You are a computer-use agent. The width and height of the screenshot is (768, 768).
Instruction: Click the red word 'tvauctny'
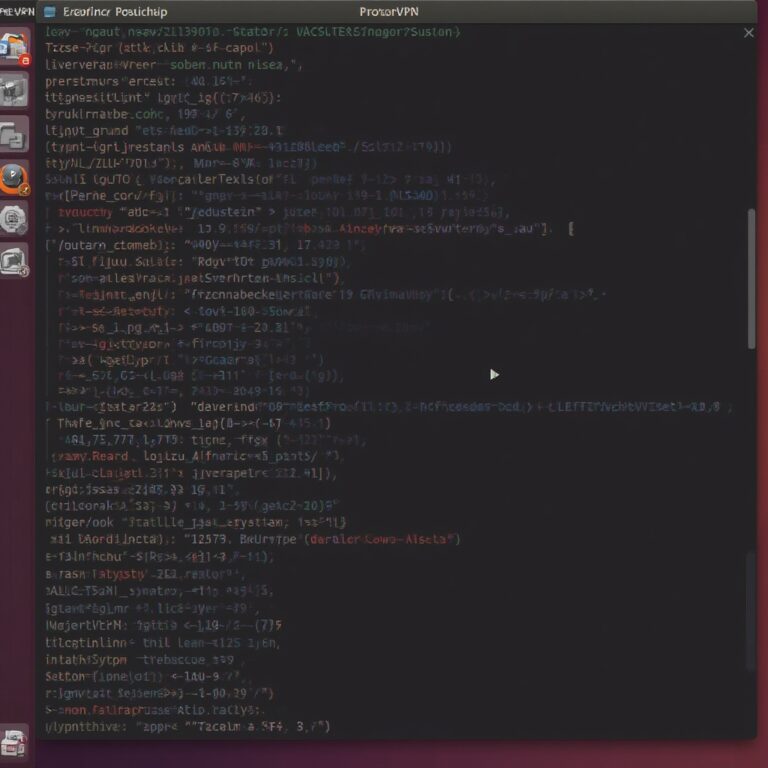85,212
